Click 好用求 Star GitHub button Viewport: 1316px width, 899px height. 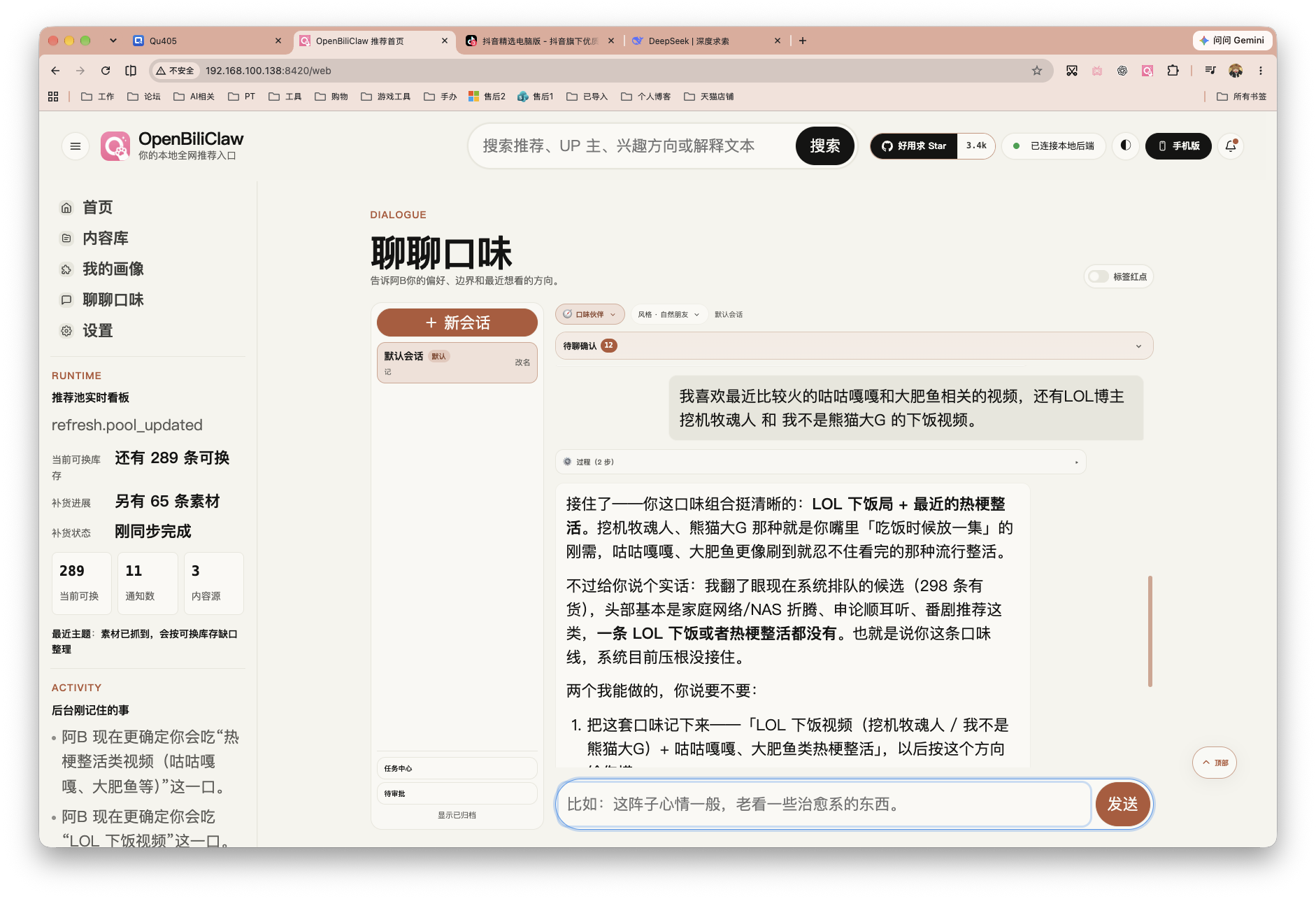[914, 146]
